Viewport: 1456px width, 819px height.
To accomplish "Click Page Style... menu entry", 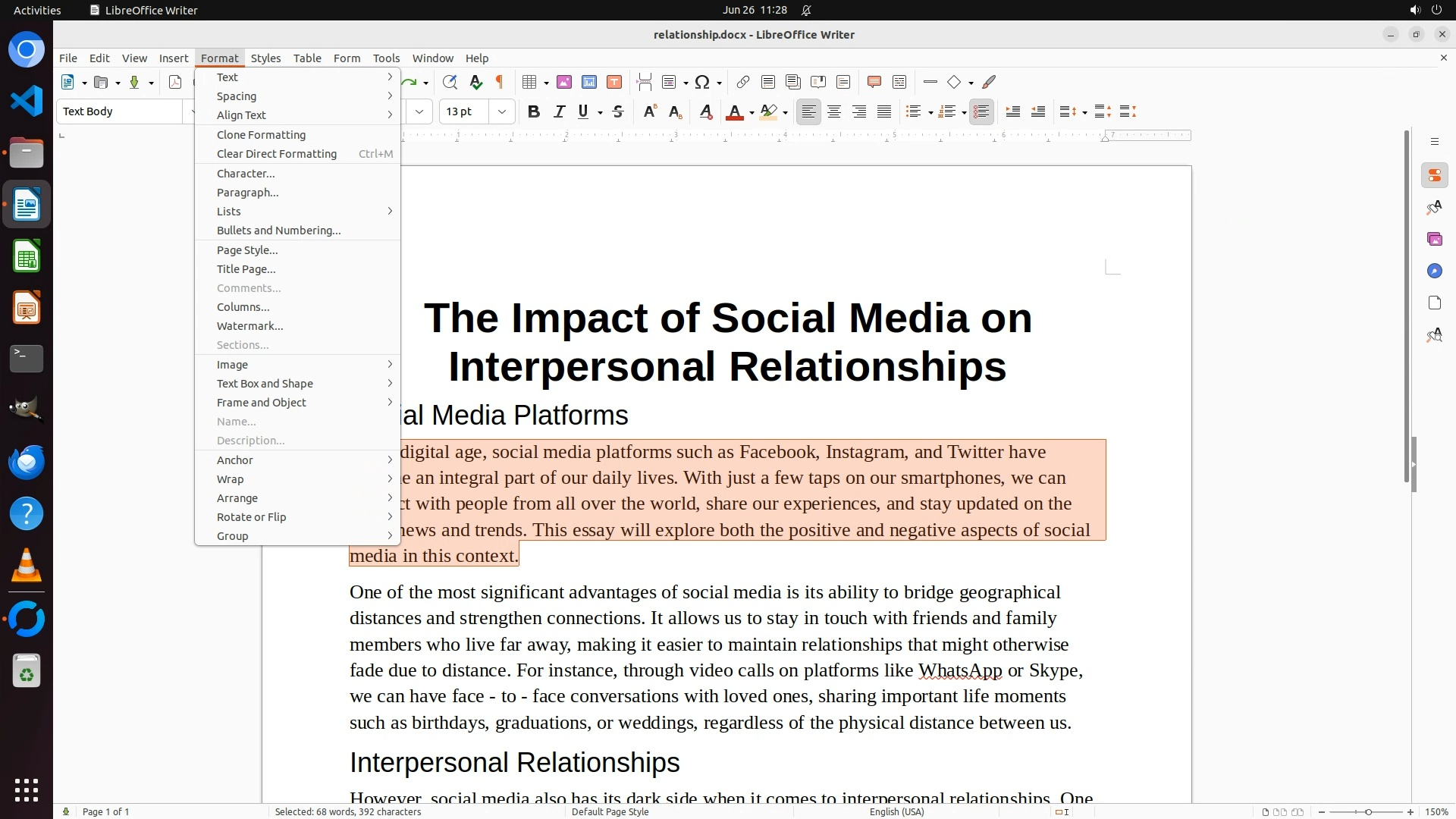I will [247, 250].
